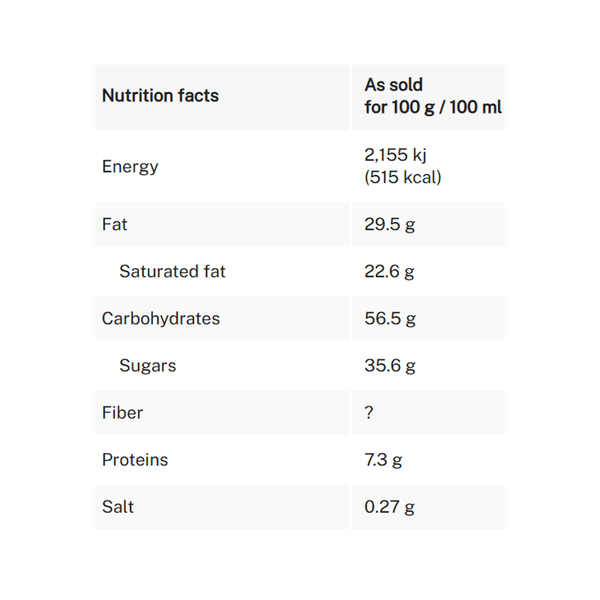Click the 'Nutrition facts' column header

[x=160, y=96]
